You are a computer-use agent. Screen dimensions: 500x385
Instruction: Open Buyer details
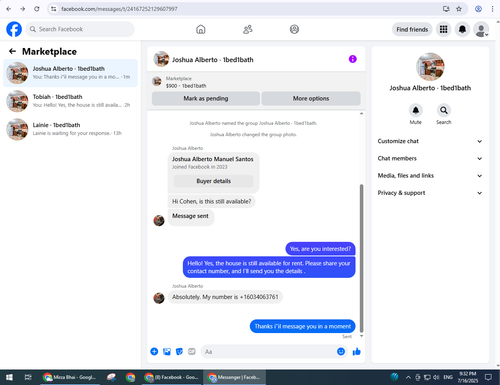[x=213, y=181]
